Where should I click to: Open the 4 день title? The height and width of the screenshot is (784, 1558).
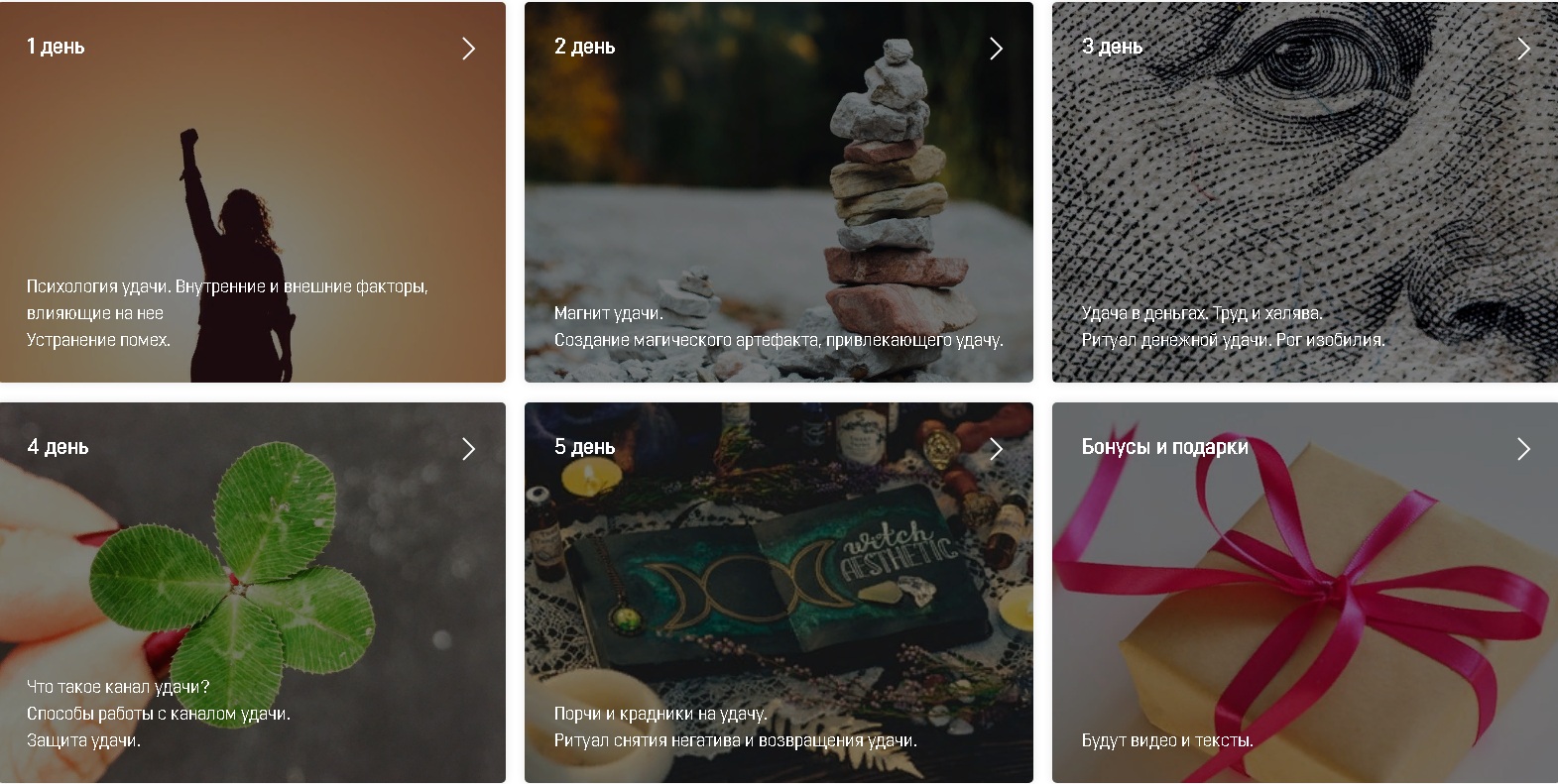[x=58, y=447]
